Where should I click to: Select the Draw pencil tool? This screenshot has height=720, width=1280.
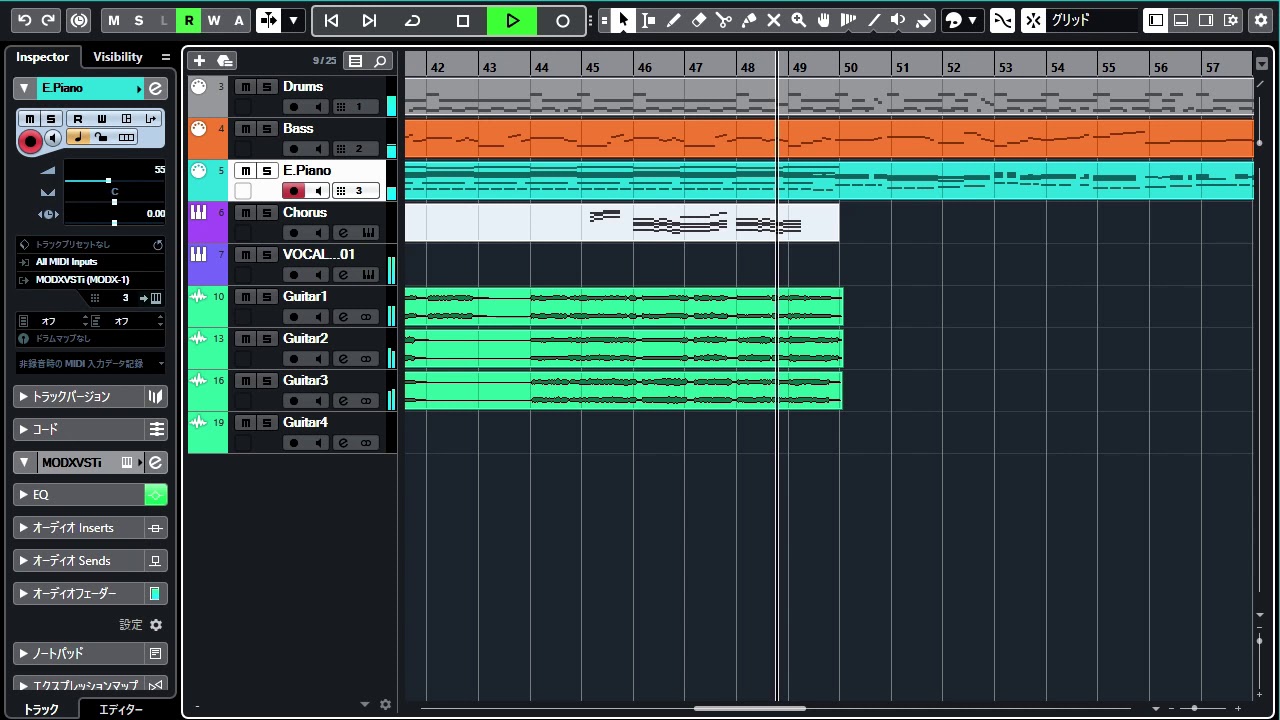(x=673, y=20)
